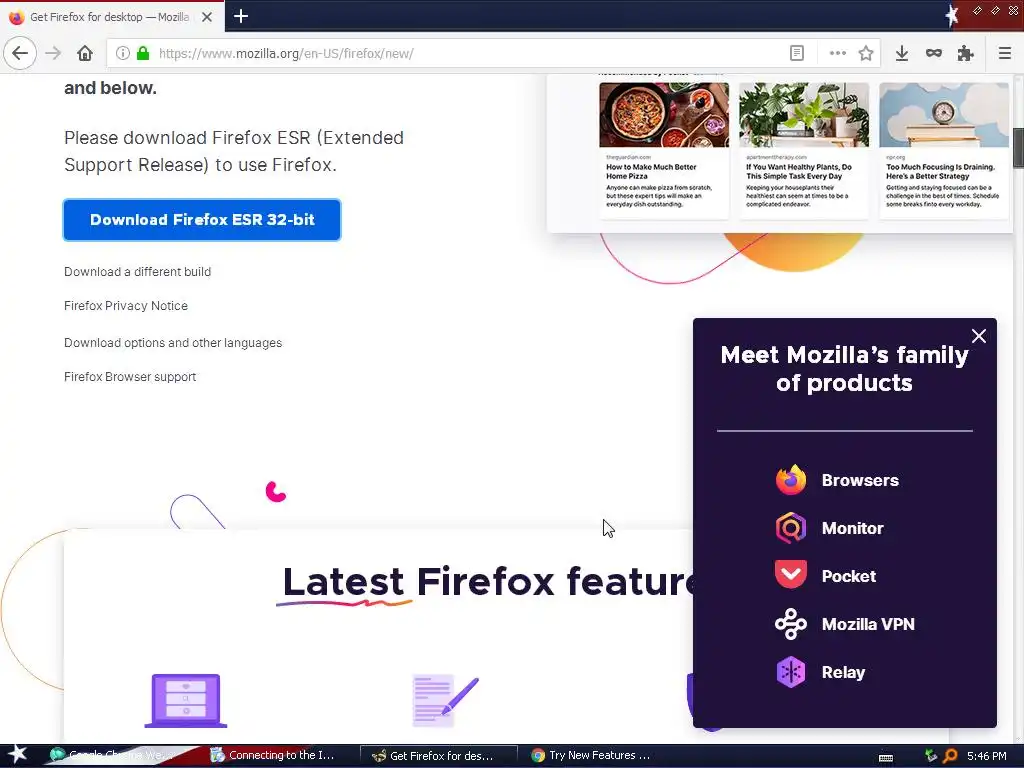
Task: Open the healthy plants article thumbnail
Action: 803,114
